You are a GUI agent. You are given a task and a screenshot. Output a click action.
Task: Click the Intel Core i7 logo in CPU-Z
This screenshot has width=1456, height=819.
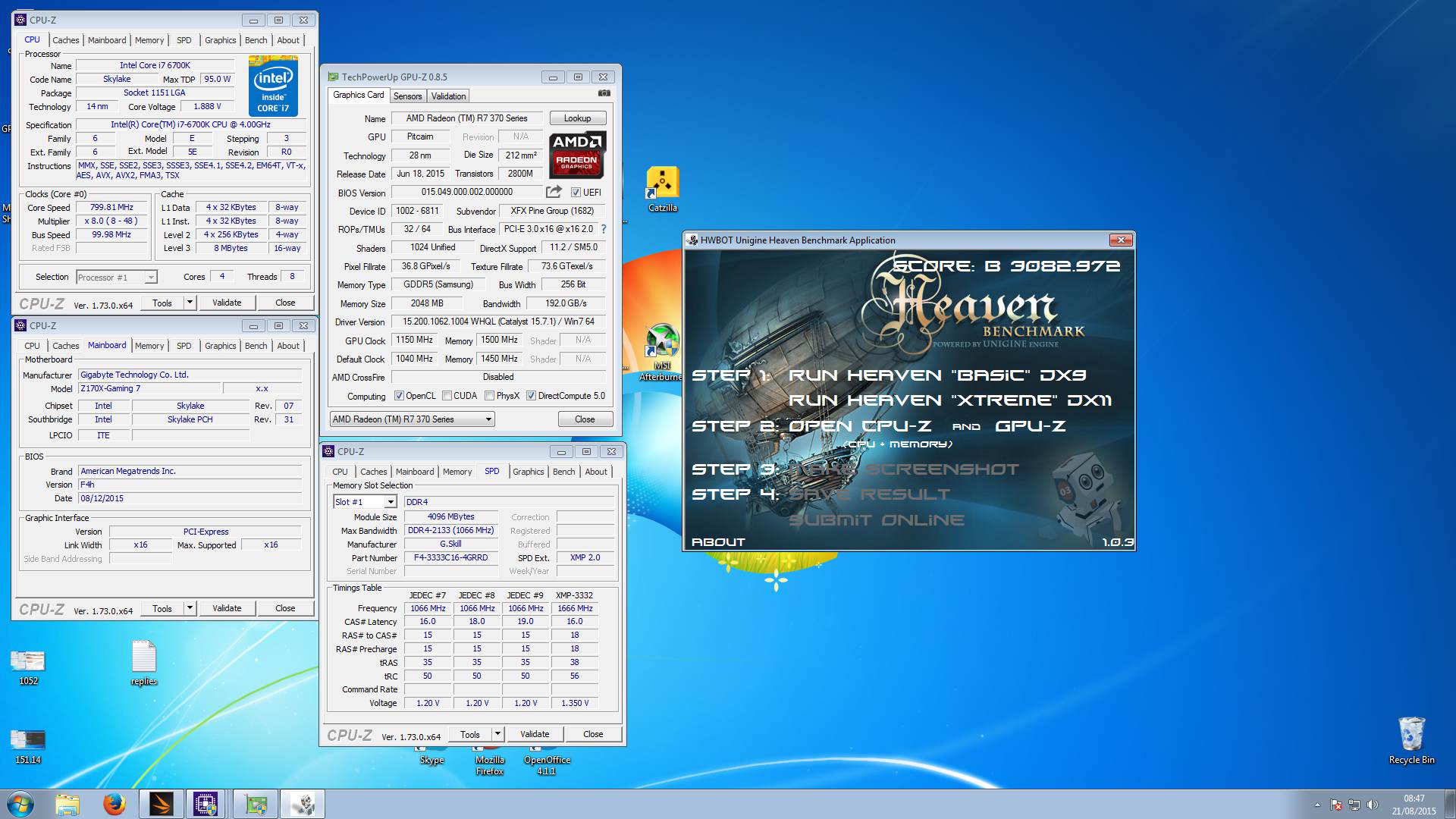(x=273, y=86)
